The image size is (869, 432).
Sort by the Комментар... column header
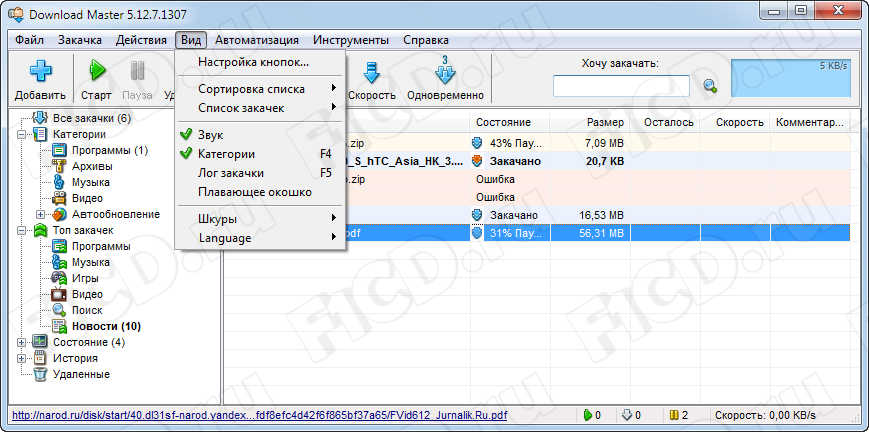click(810, 122)
